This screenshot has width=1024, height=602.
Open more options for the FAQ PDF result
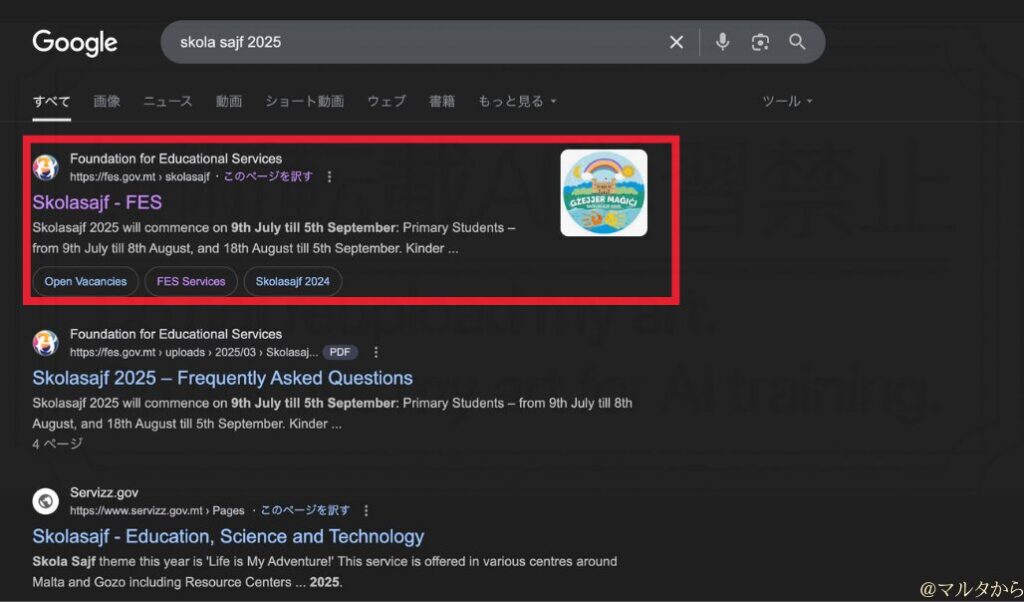pyautogui.click(x=376, y=353)
